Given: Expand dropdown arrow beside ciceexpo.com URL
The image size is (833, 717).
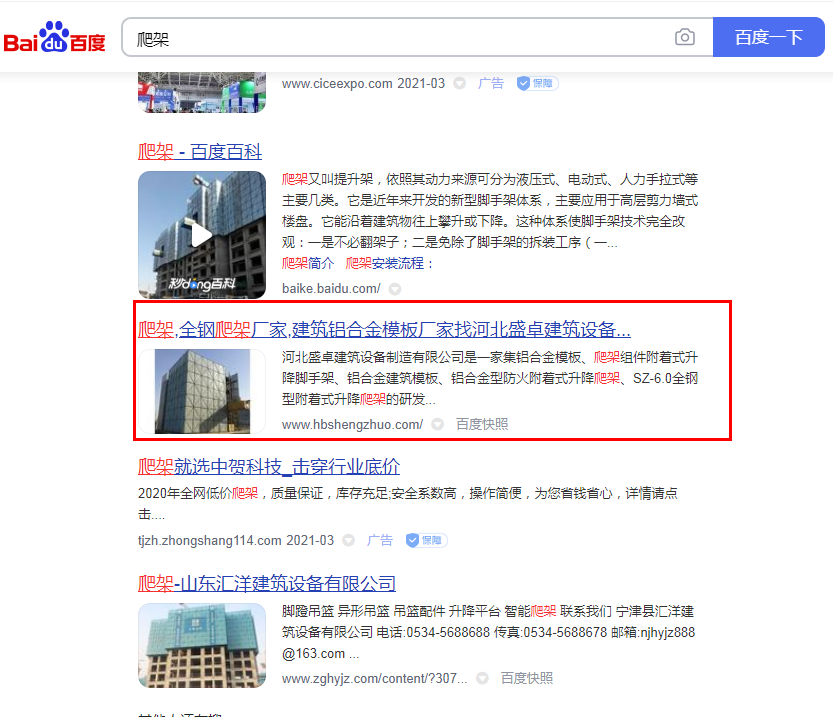Looking at the screenshot, I should pyautogui.click(x=459, y=84).
